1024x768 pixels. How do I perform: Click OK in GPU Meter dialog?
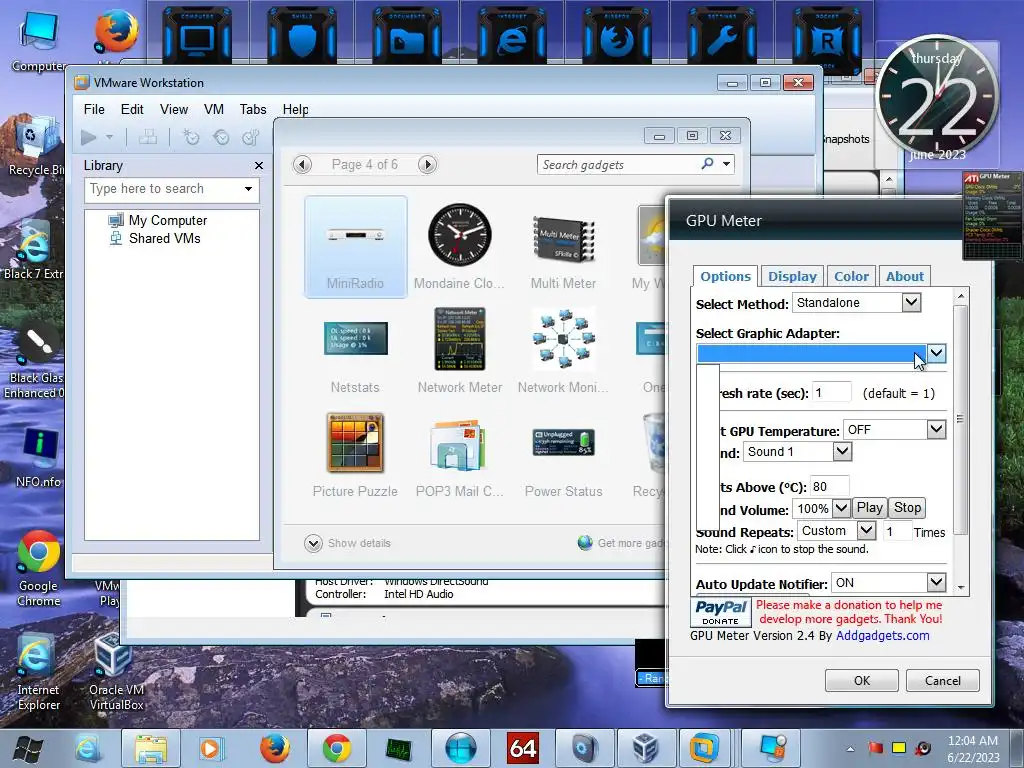862,680
